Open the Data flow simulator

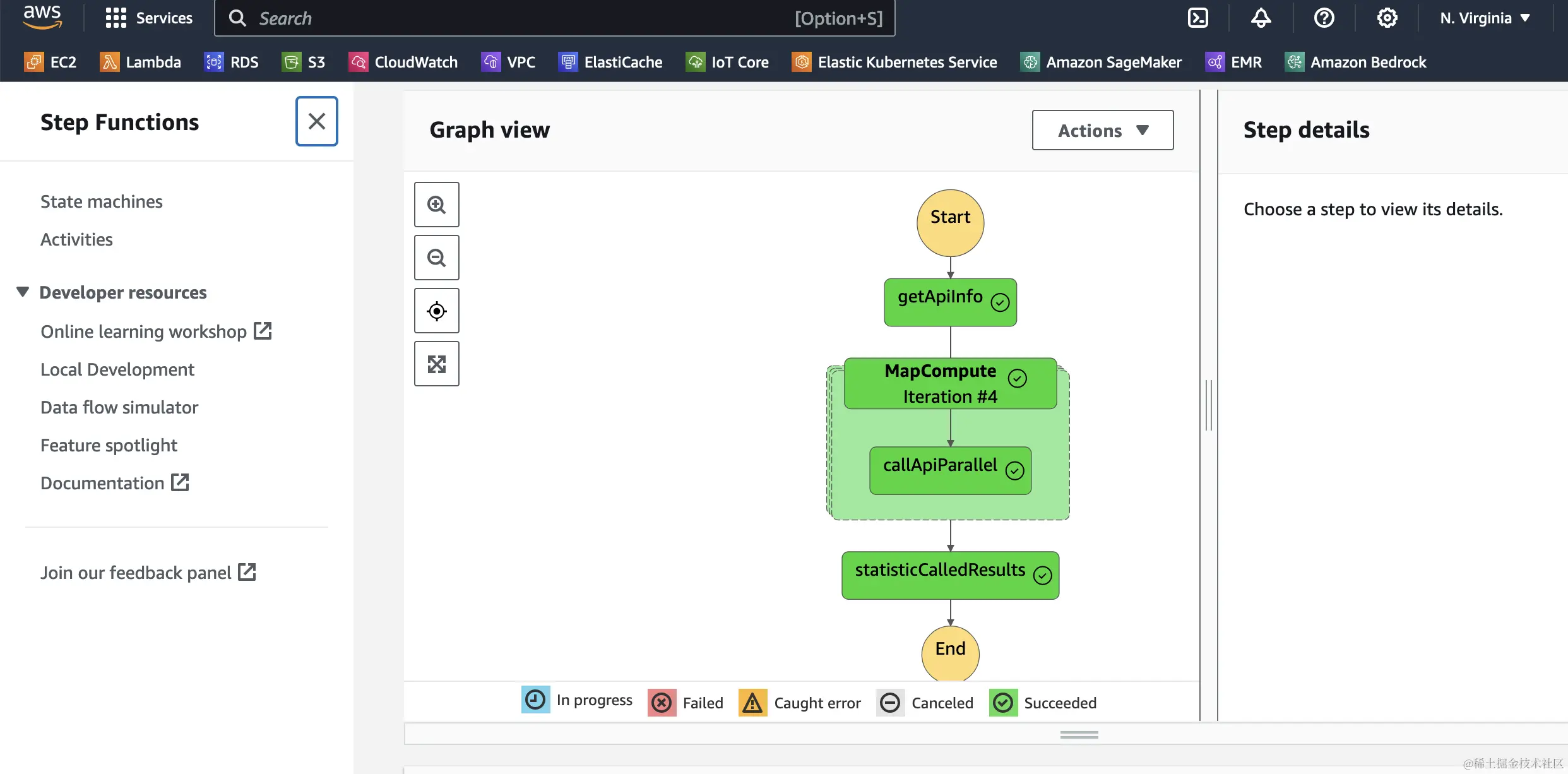119,407
